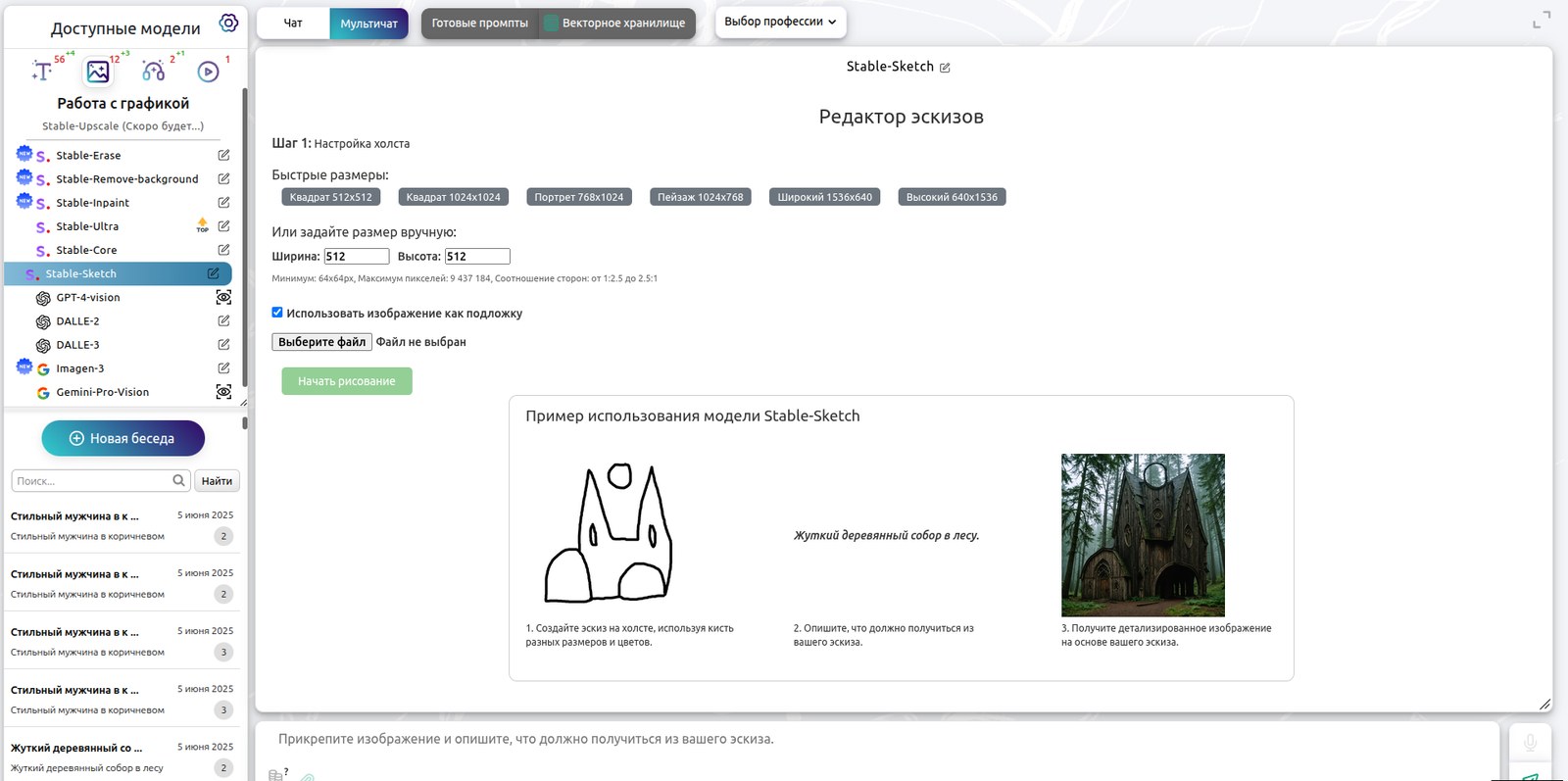Screen dimensions: 1568x781
Task: Click Начать рисование button
Action: click(347, 381)
